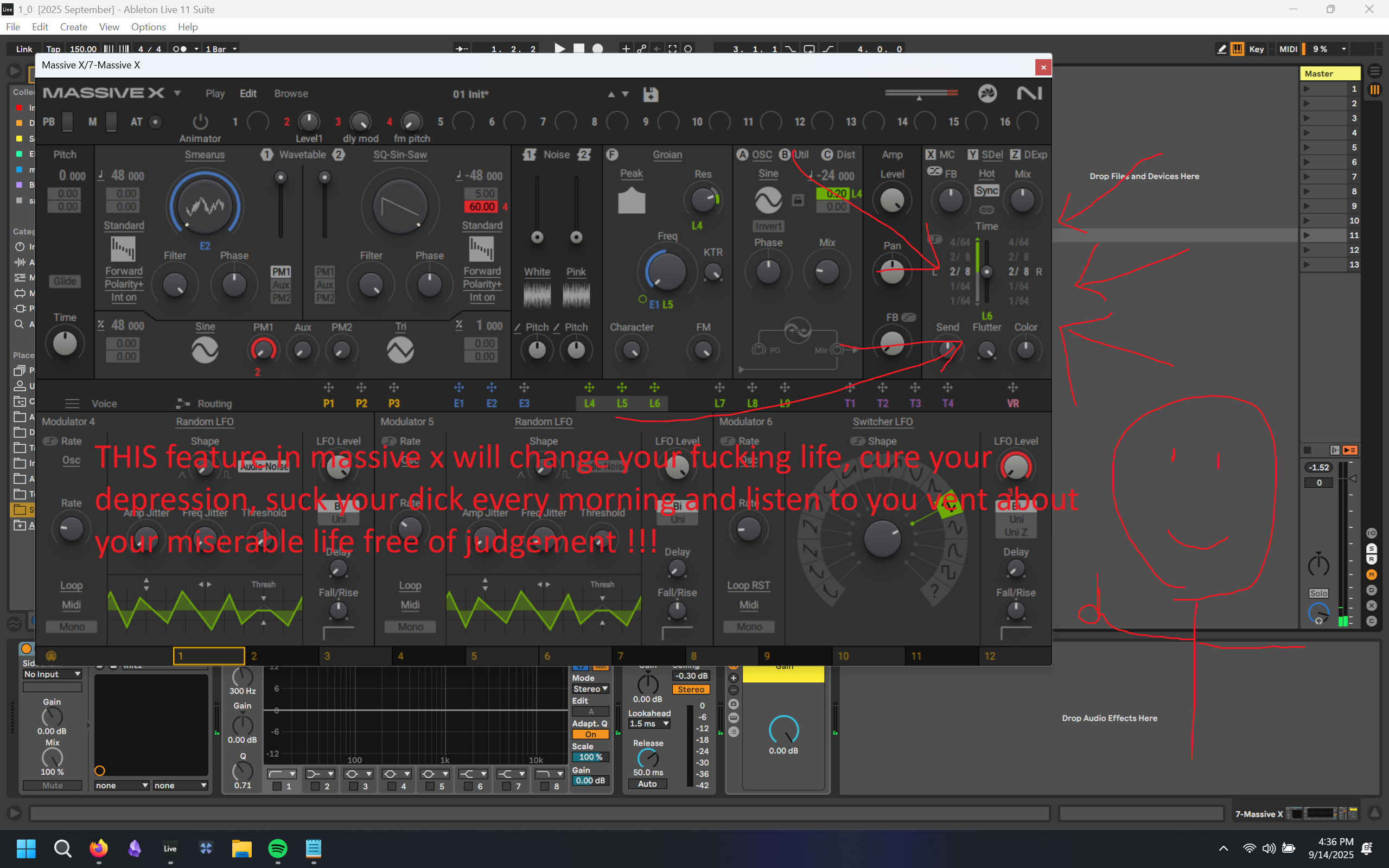Select the L4 modulator tab
The image size is (1389, 868).
click(589, 404)
